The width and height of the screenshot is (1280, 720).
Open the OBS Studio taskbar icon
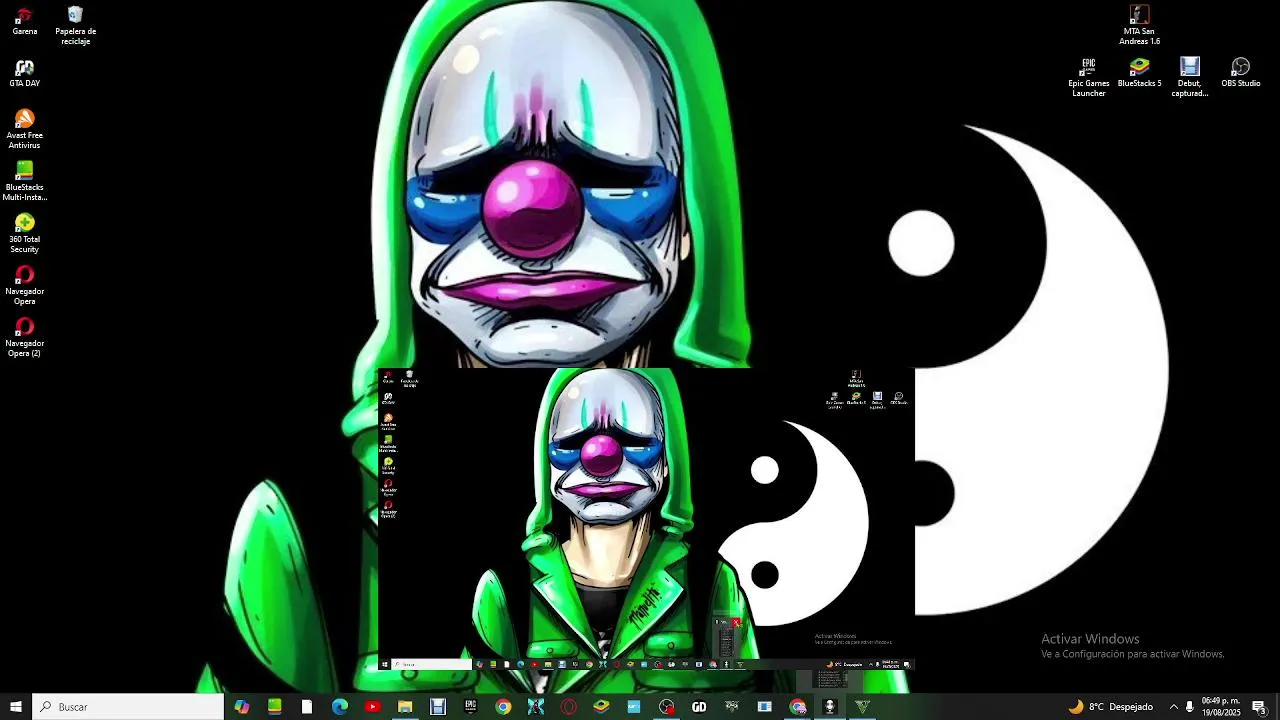(667, 707)
